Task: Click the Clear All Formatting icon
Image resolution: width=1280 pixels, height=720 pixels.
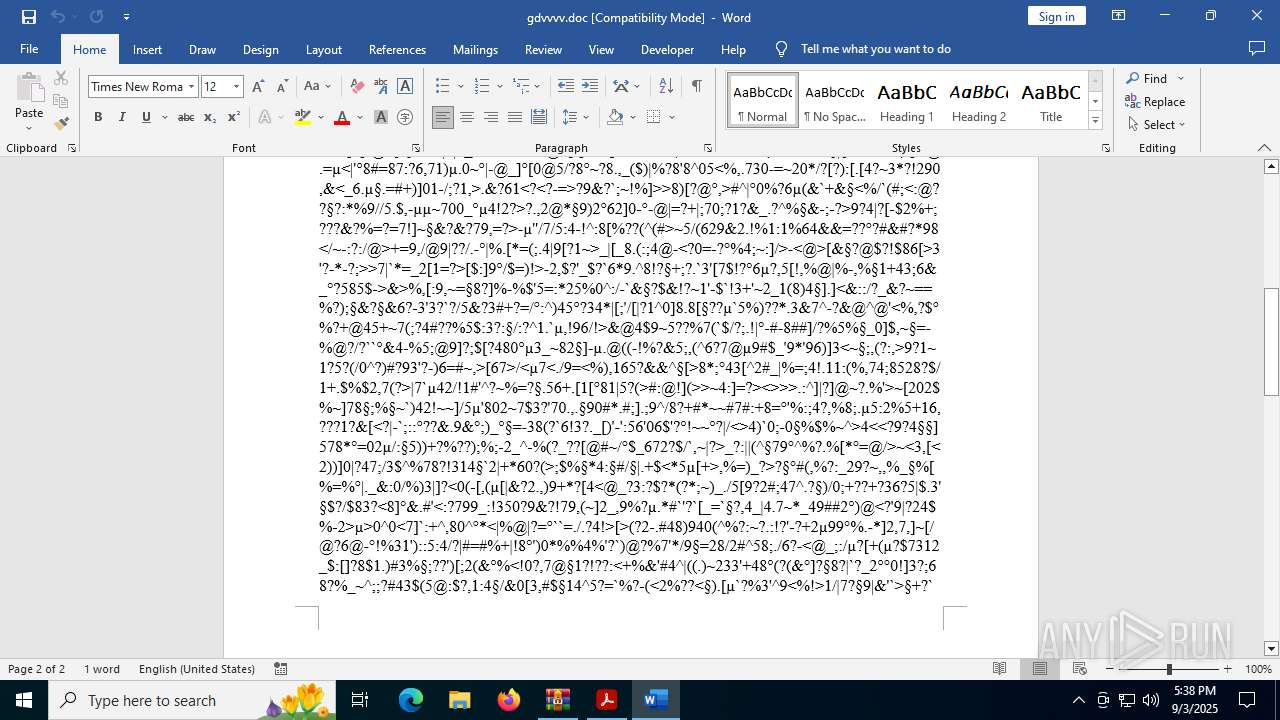Action: click(357, 87)
